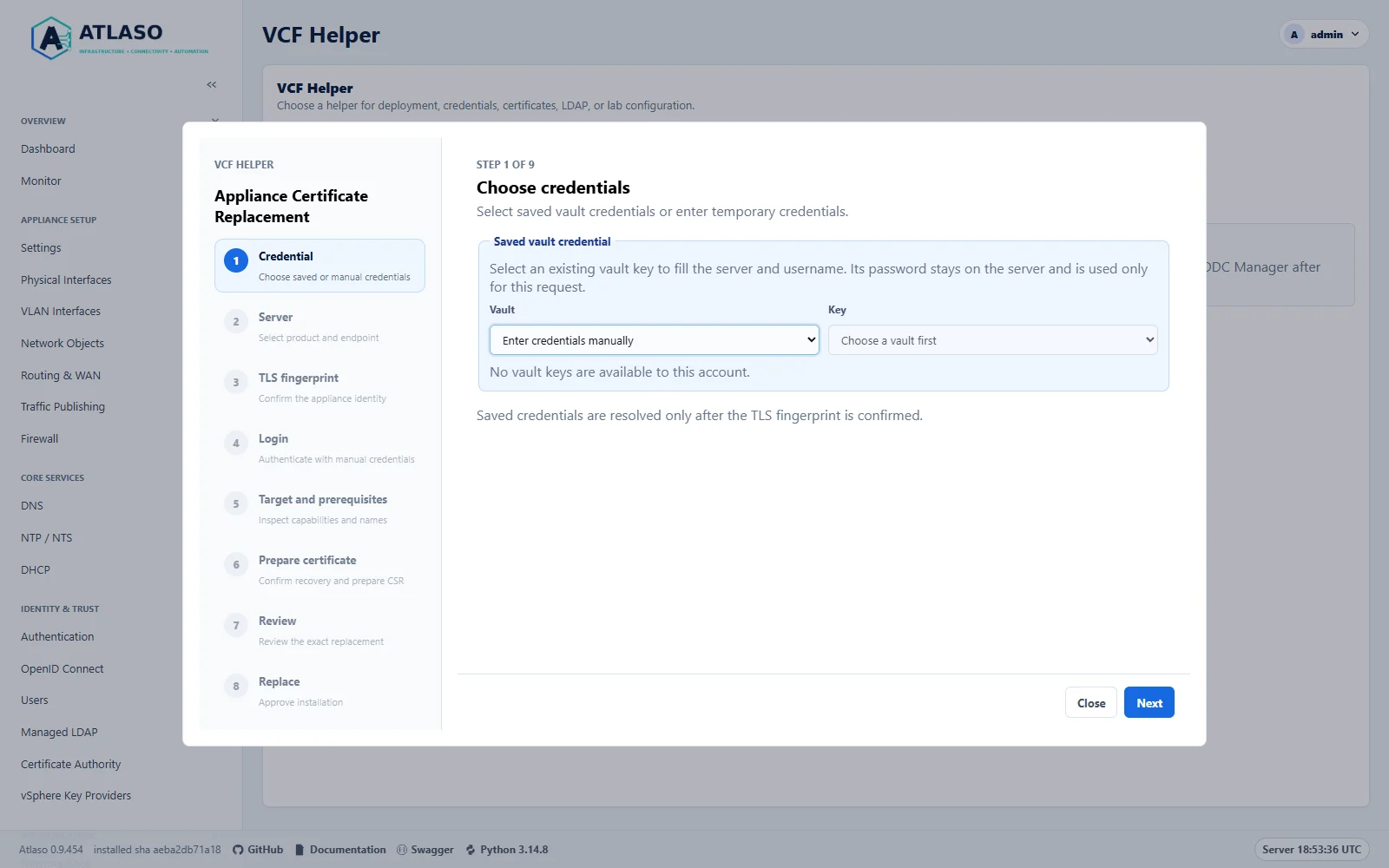Select step 1 Credential circle icon
The height and width of the screenshot is (868, 1389).
pyautogui.click(x=236, y=260)
